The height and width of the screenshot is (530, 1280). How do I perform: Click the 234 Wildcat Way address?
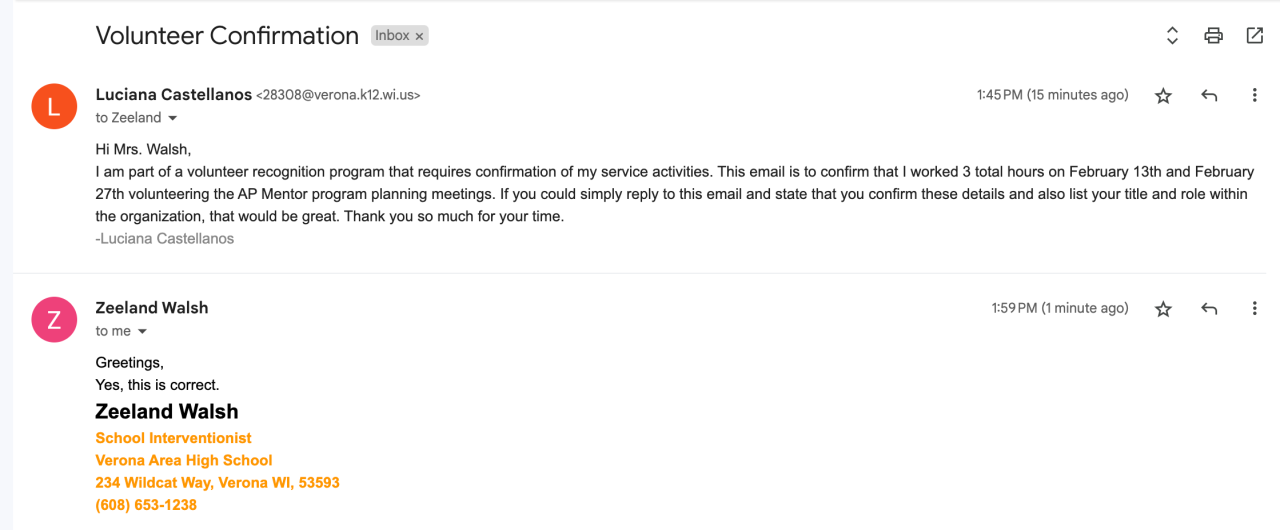coord(217,483)
